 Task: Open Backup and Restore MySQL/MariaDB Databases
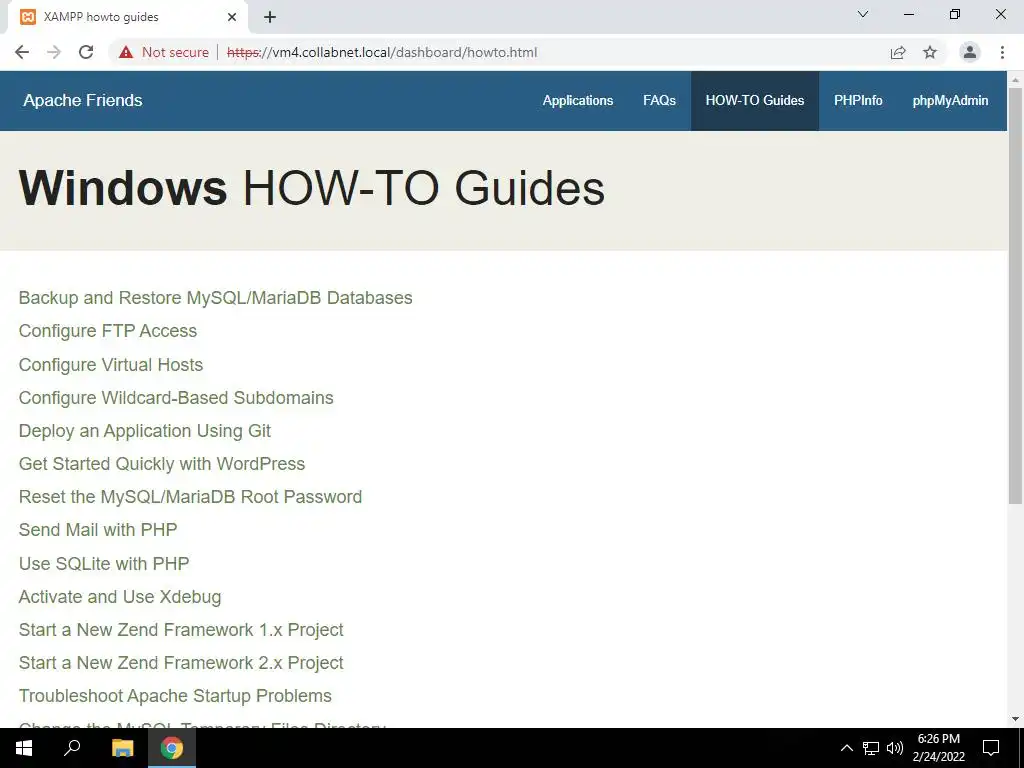(216, 298)
